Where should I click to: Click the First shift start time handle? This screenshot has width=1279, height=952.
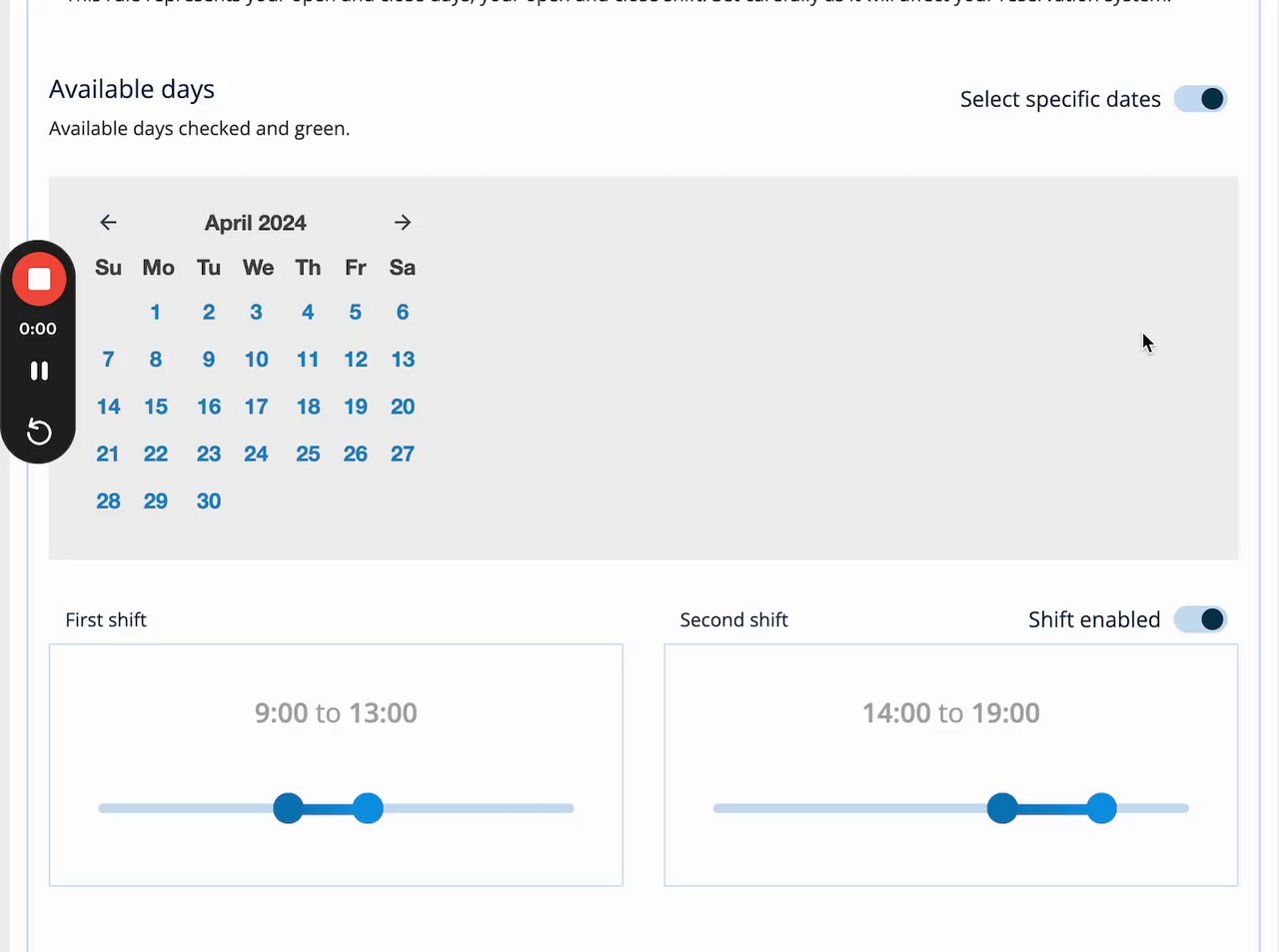(289, 808)
